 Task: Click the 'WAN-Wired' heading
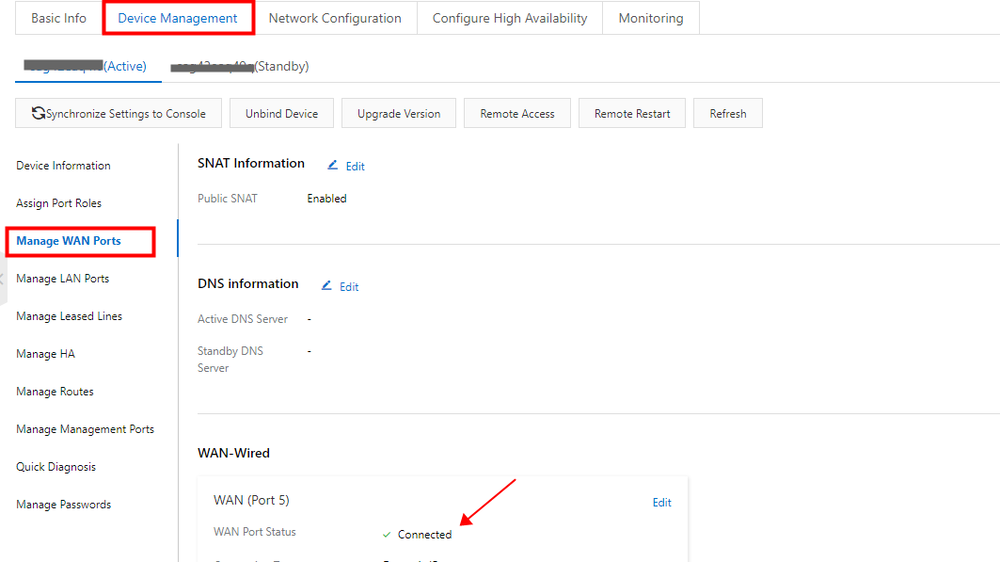233,453
